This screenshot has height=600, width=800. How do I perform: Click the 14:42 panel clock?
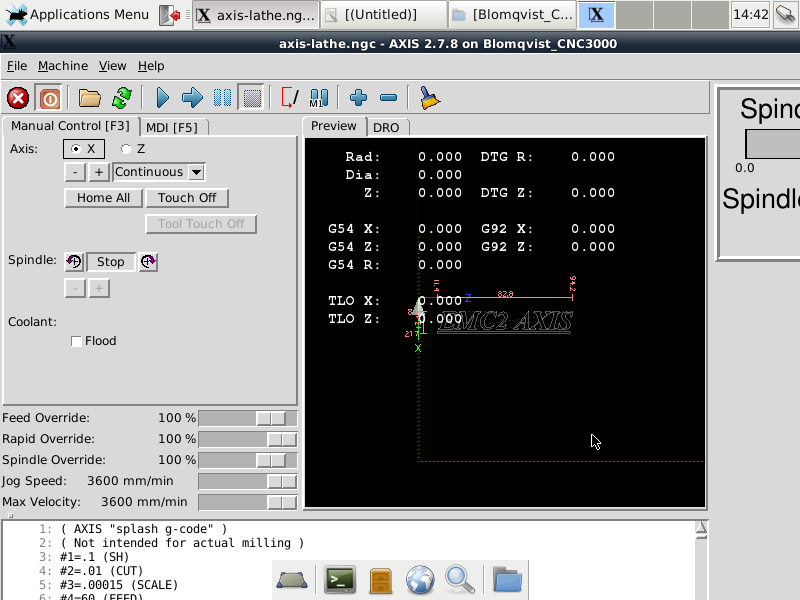(x=750, y=15)
